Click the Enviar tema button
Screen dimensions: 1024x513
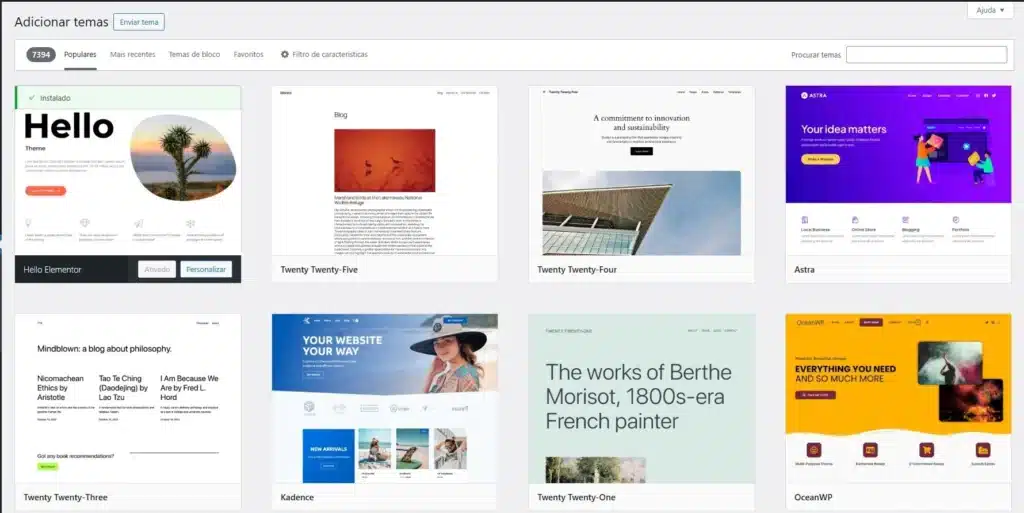tap(138, 22)
